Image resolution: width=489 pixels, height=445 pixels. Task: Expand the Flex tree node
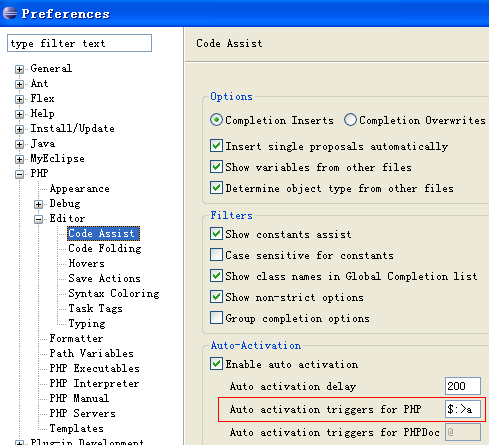pos(19,99)
